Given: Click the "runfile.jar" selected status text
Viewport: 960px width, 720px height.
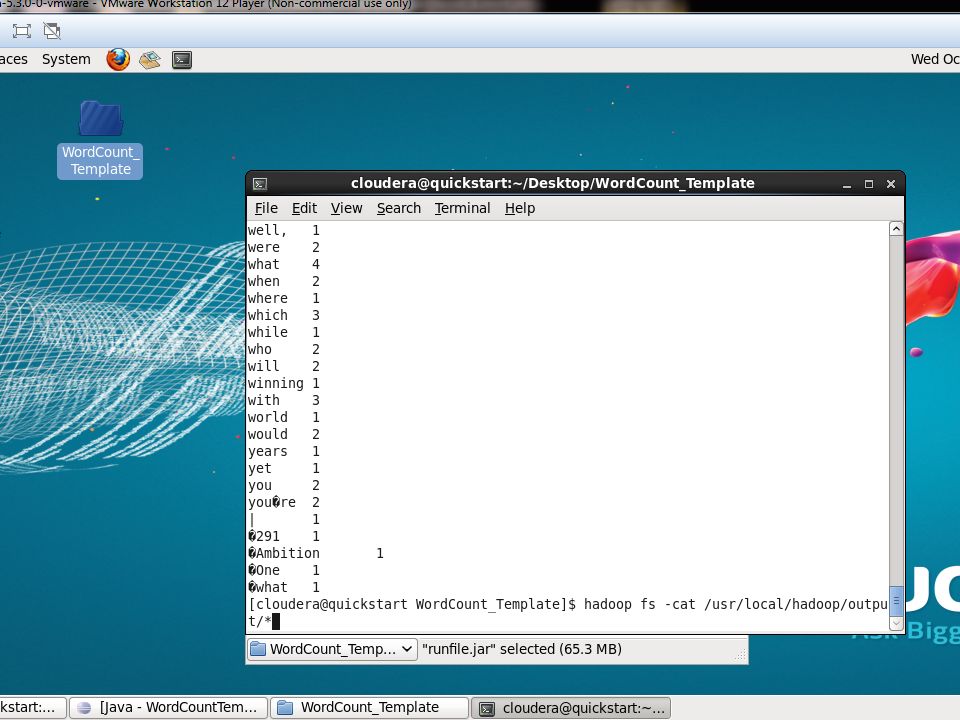Looking at the screenshot, I should (522, 649).
